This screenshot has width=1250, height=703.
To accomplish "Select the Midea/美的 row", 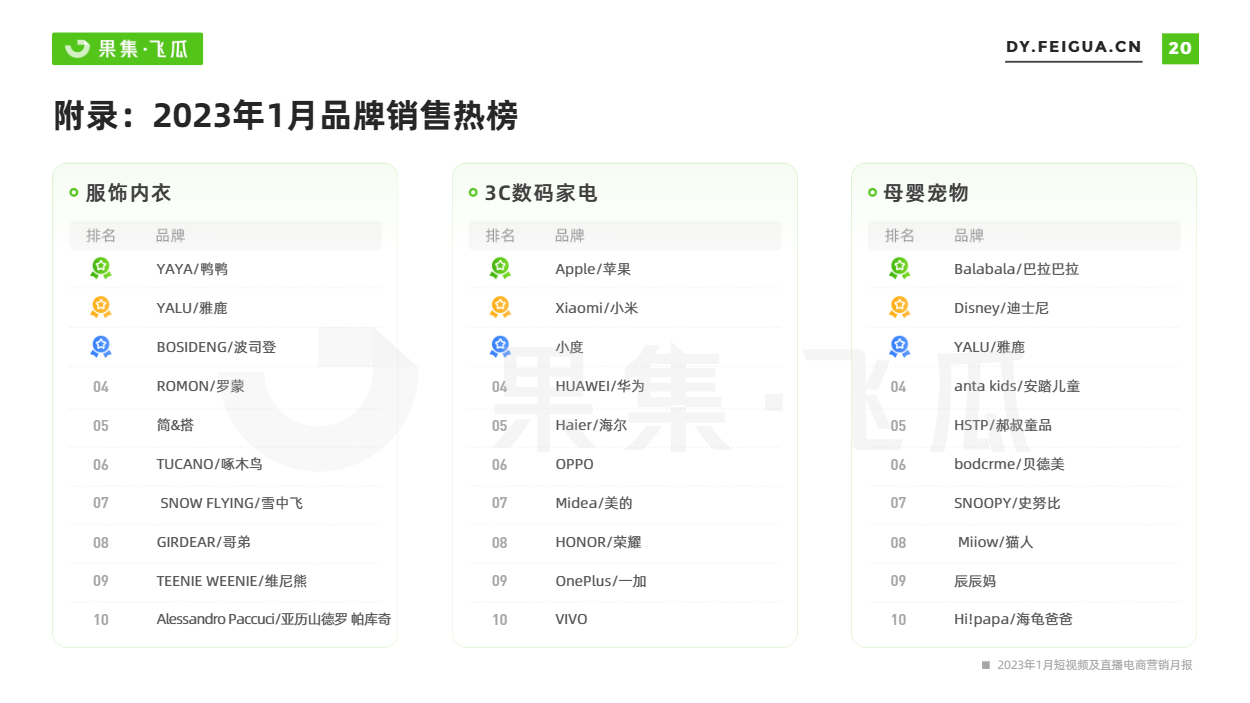I will [625, 503].
